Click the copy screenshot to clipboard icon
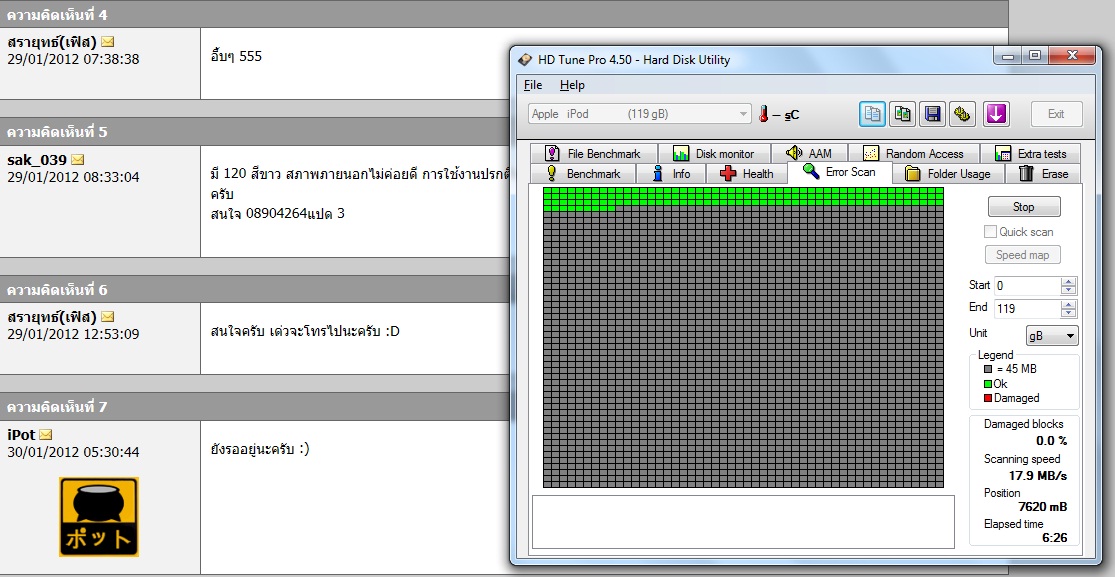 tap(903, 114)
